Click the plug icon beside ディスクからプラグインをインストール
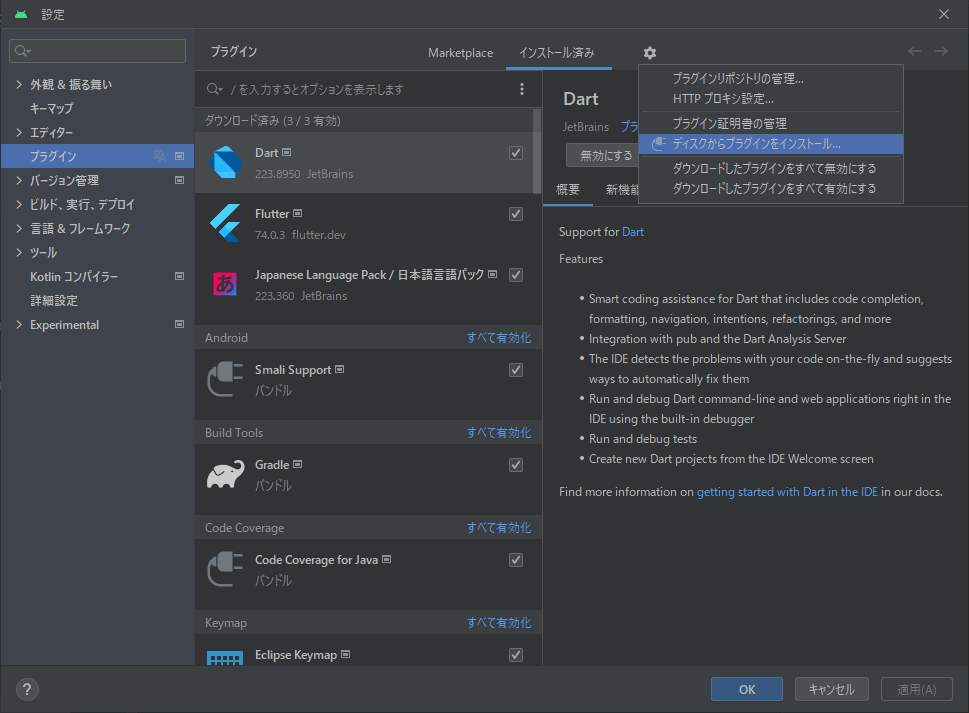Viewport: 969px width, 713px height. (x=659, y=144)
